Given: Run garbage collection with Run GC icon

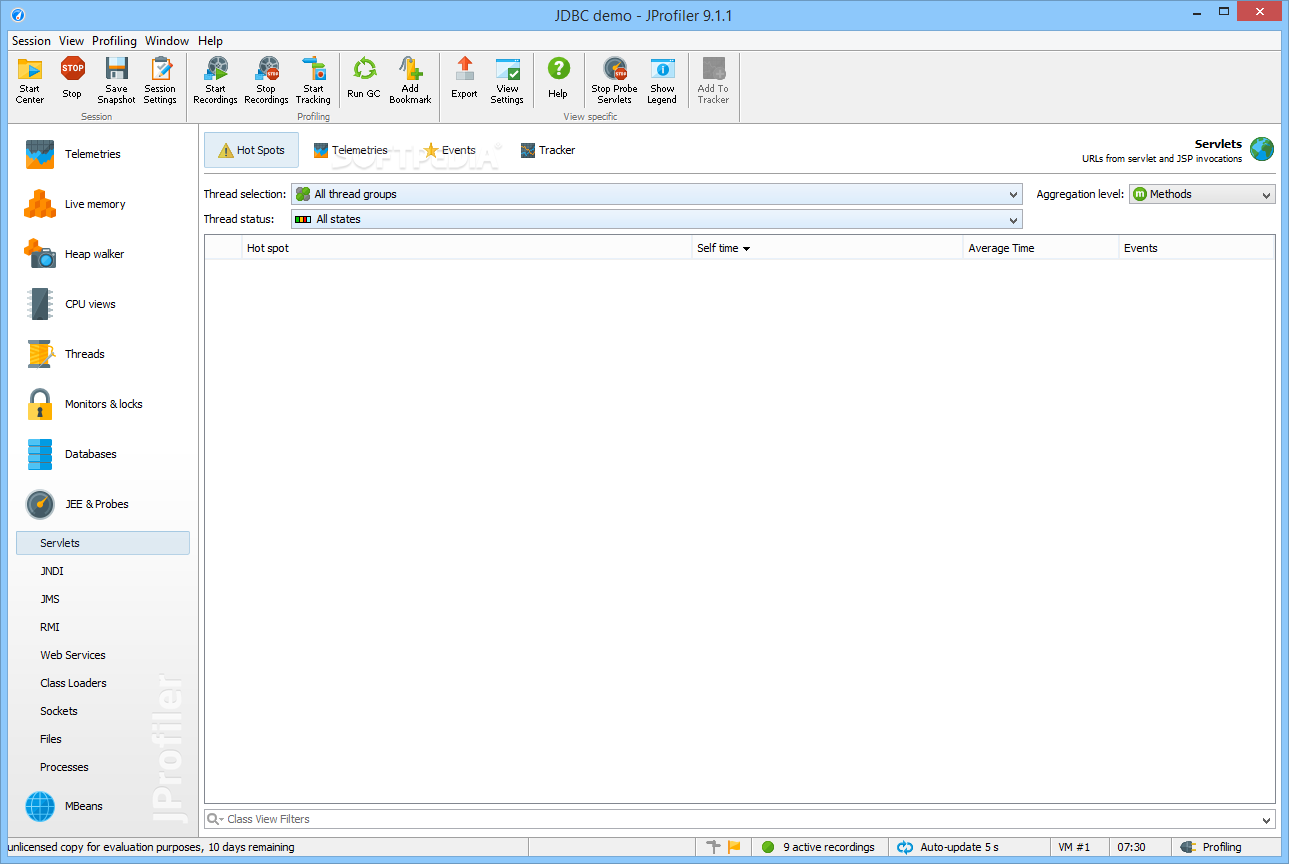Looking at the screenshot, I should point(364,80).
